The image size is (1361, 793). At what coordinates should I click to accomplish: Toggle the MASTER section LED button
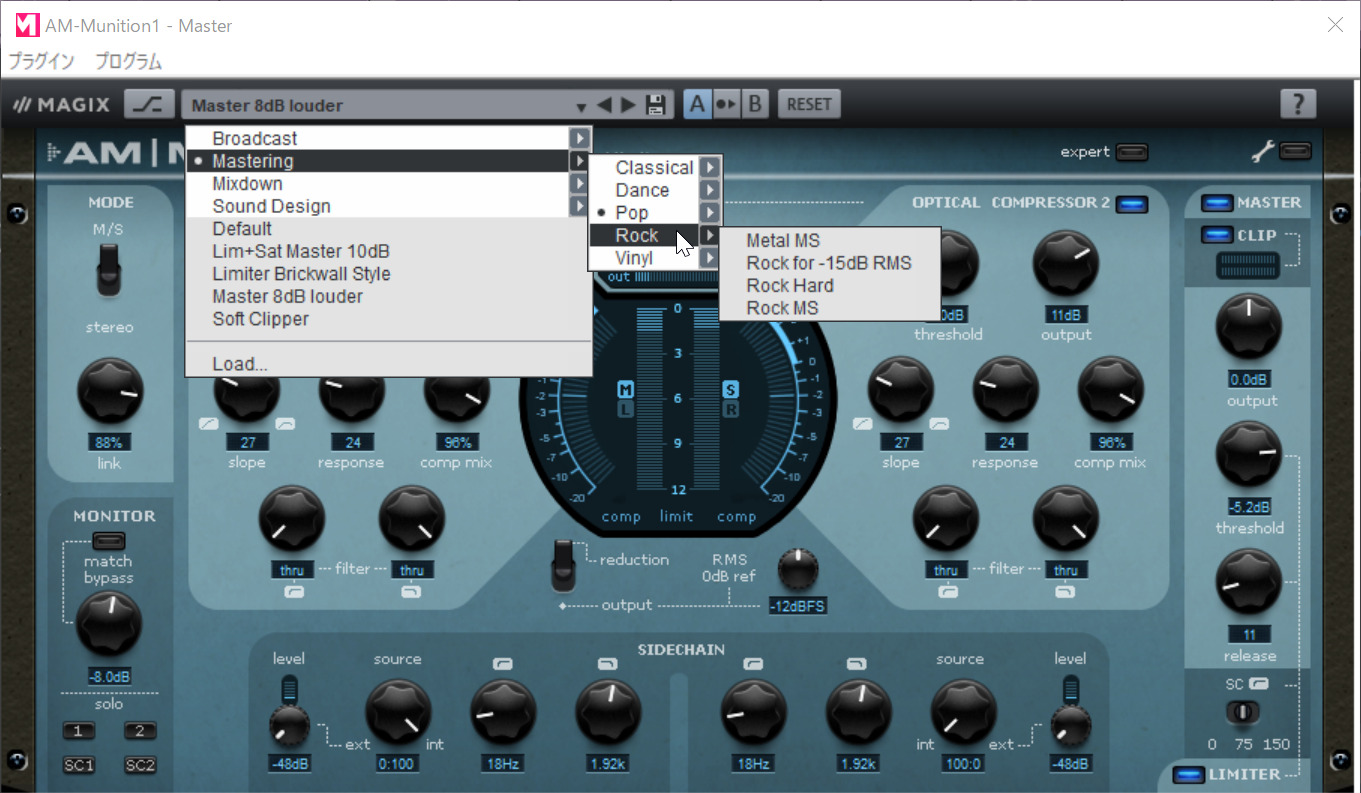pos(1217,203)
